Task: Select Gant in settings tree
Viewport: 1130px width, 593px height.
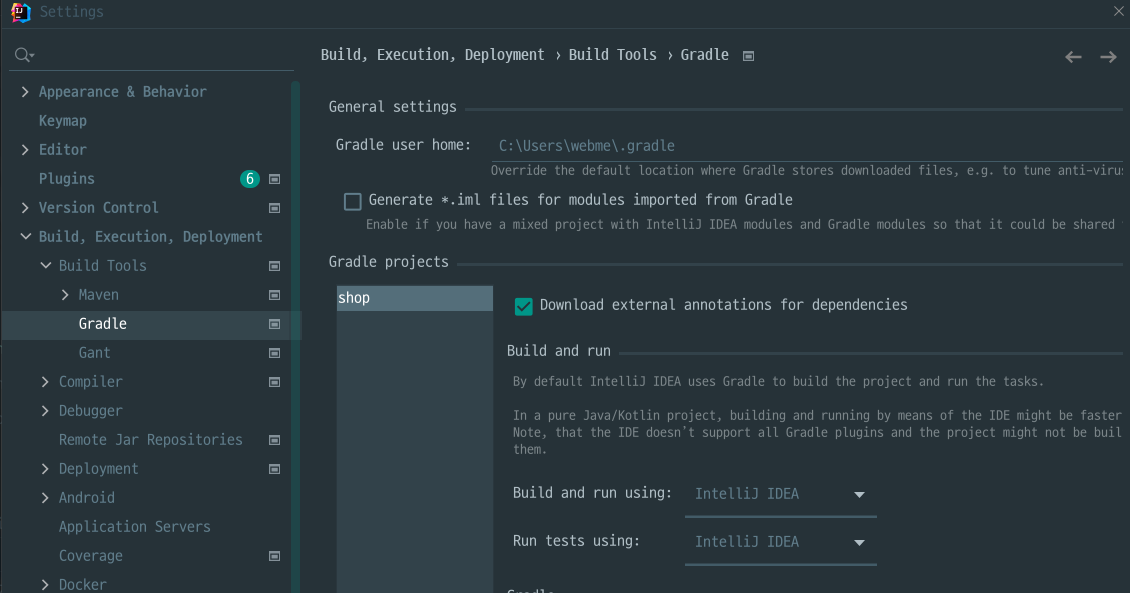Action: pyautogui.click(x=94, y=353)
